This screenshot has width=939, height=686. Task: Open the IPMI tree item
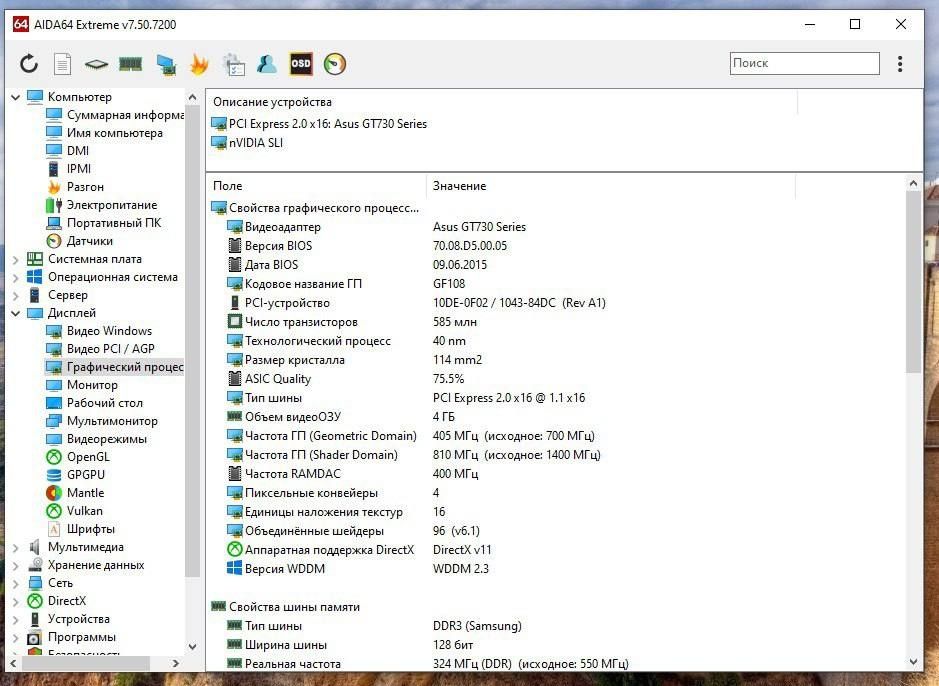[x=69, y=168]
